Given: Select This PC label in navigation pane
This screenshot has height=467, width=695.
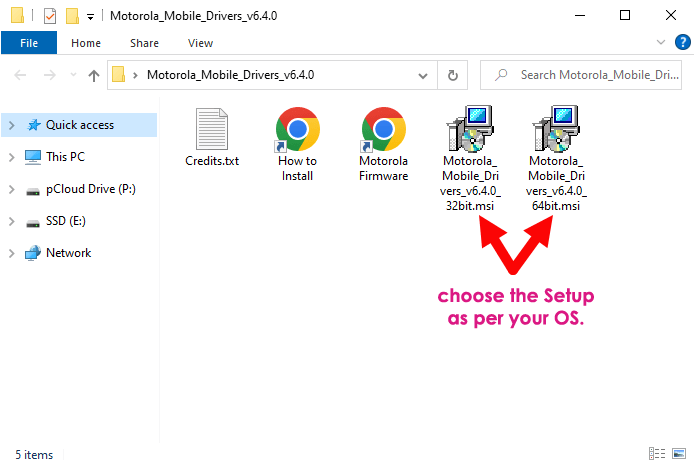Looking at the screenshot, I should [x=65, y=157].
